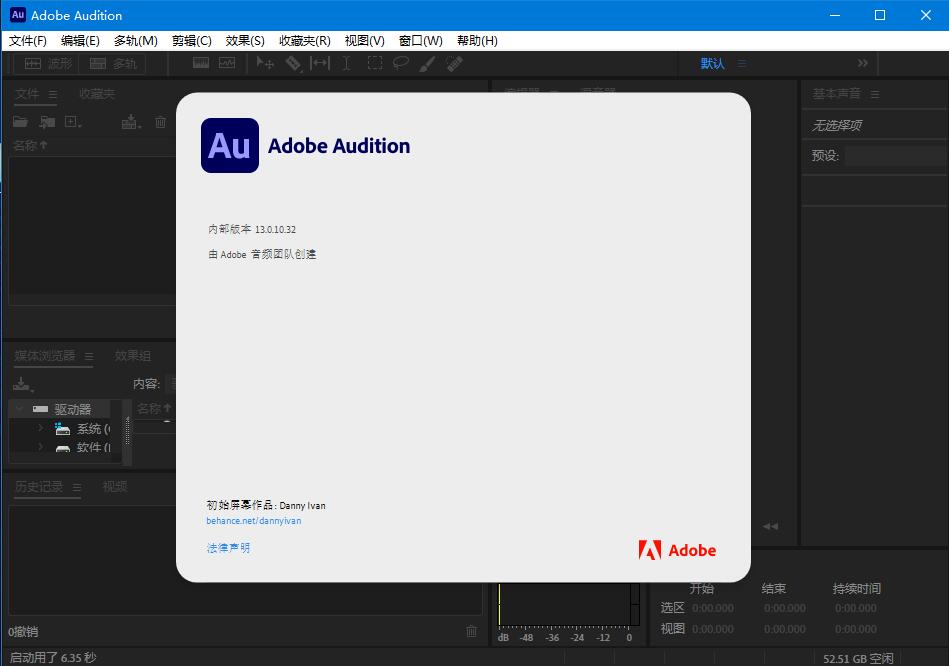This screenshot has height=666, width=949.
Task: Open the 文件 panel options menu
Action: 53,94
